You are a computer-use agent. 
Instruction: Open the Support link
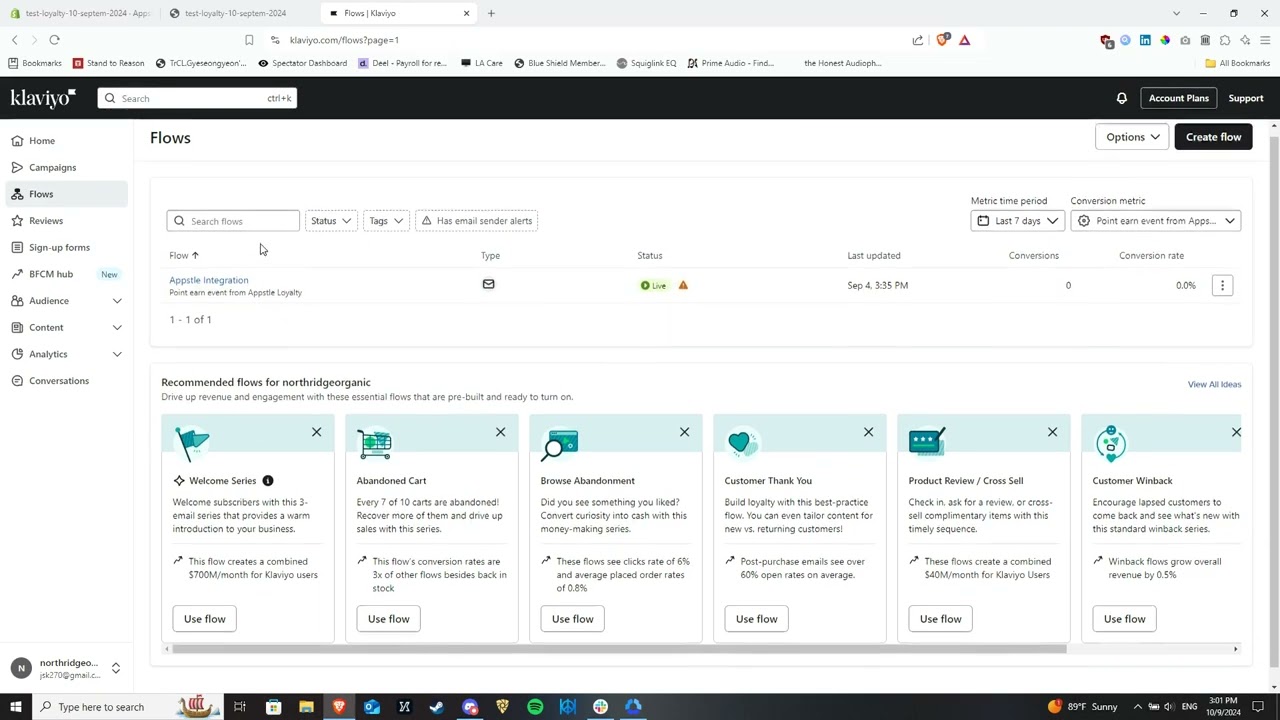coord(1245,98)
